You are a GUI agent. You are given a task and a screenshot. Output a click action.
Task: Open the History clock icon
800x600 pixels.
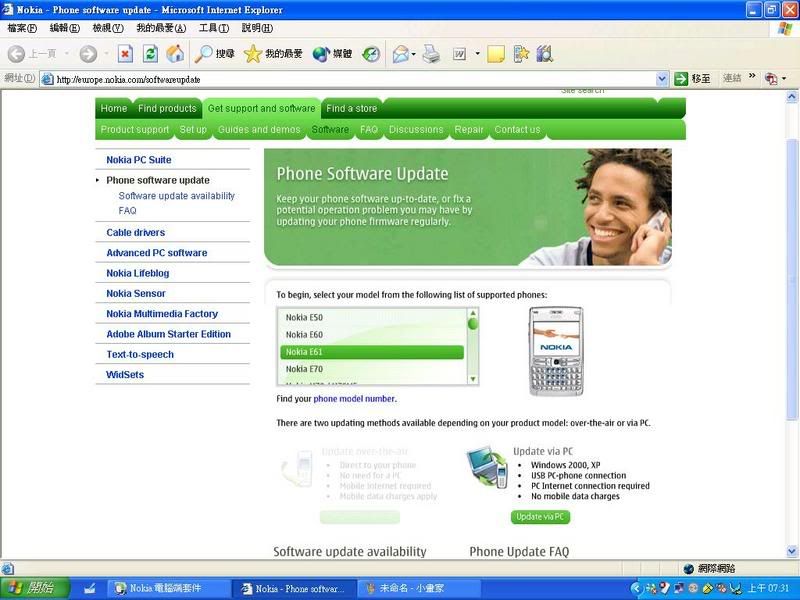click(371, 54)
